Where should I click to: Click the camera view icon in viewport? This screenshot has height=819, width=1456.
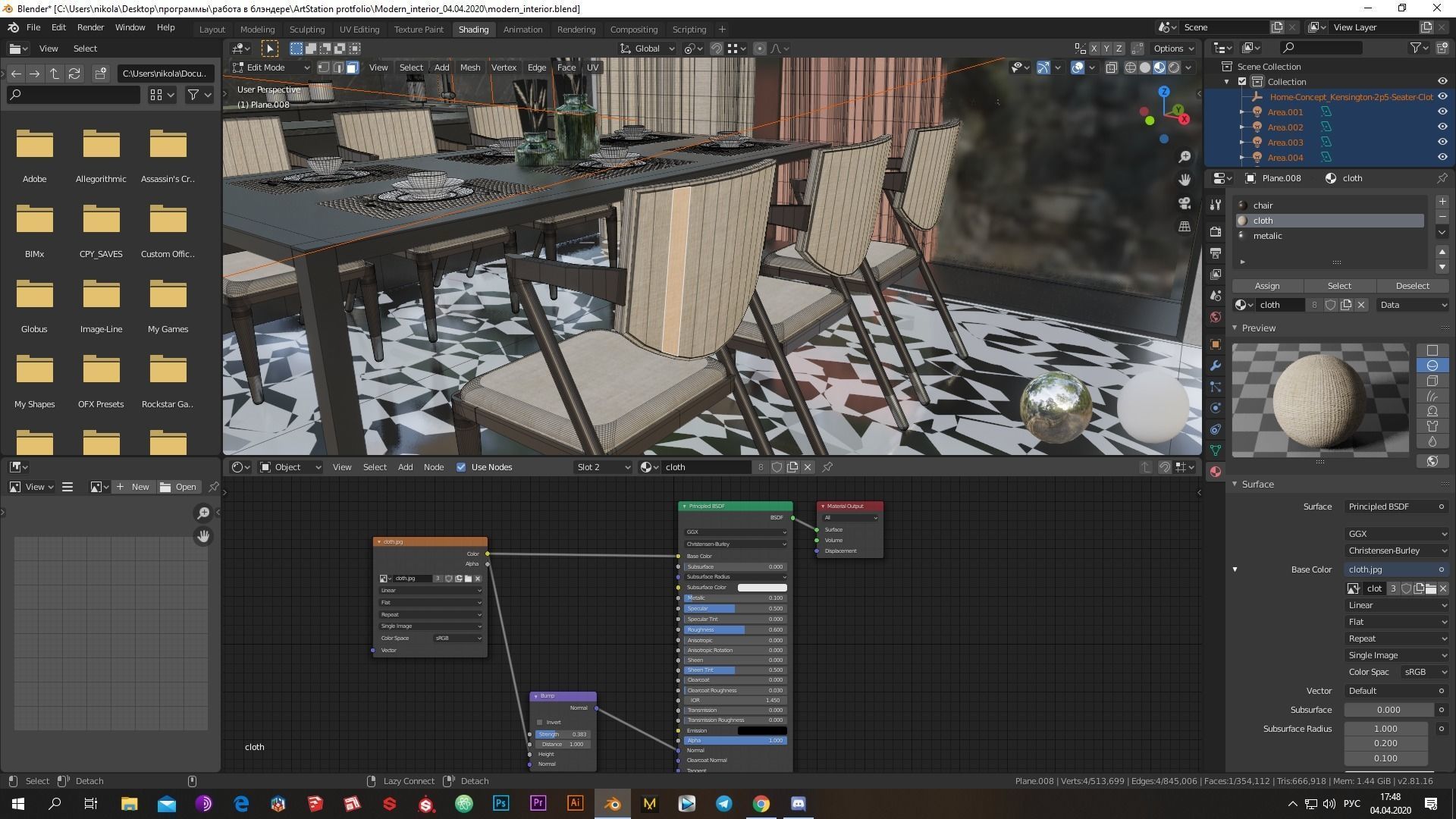point(1184,202)
